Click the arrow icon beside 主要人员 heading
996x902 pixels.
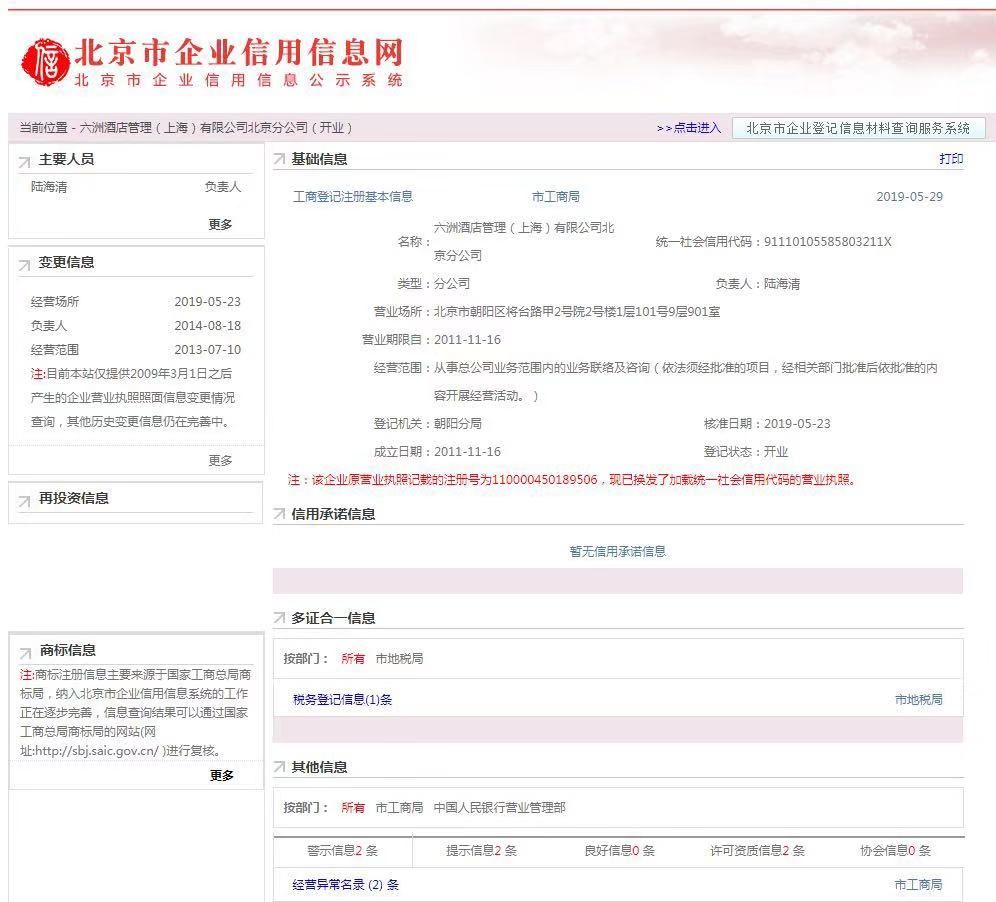click(x=25, y=162)
